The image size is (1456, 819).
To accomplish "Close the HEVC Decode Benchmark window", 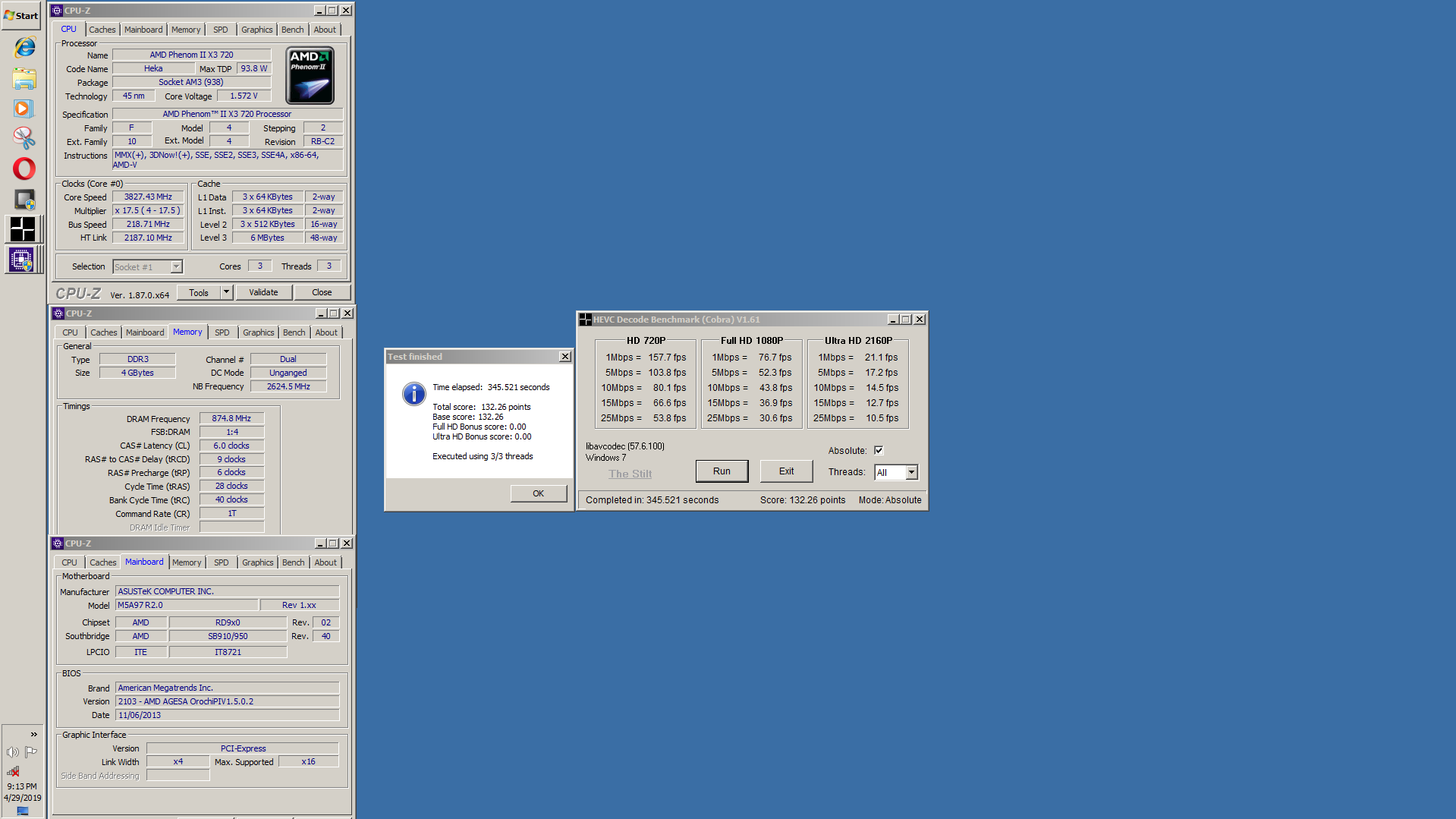I will [920, 320].
